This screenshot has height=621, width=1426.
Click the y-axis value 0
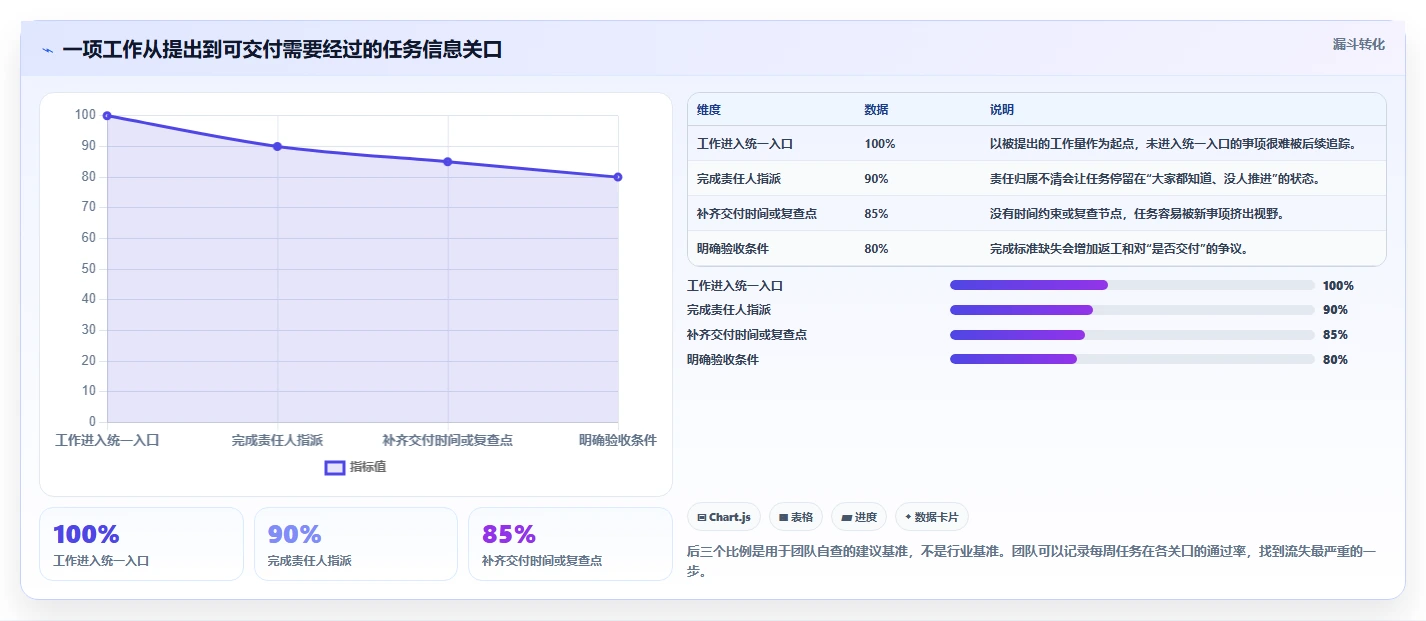pyautogui.click(x=92, y=421)
